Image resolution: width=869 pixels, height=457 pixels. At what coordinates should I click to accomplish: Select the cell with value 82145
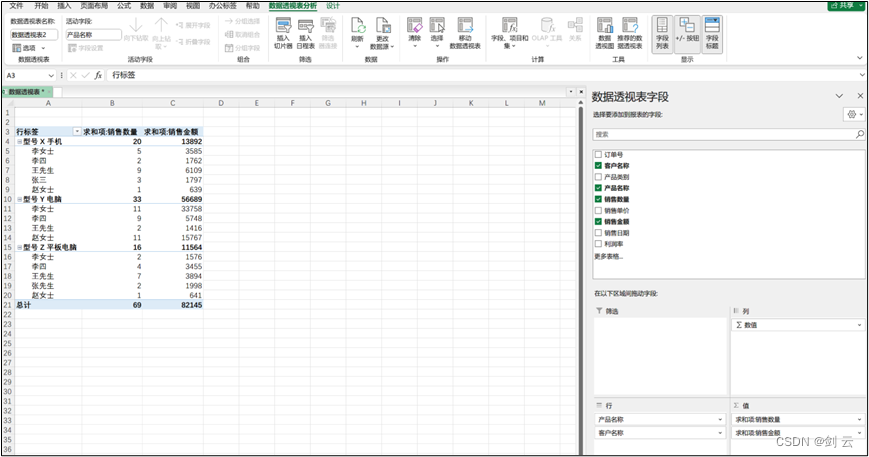[173, 305]
